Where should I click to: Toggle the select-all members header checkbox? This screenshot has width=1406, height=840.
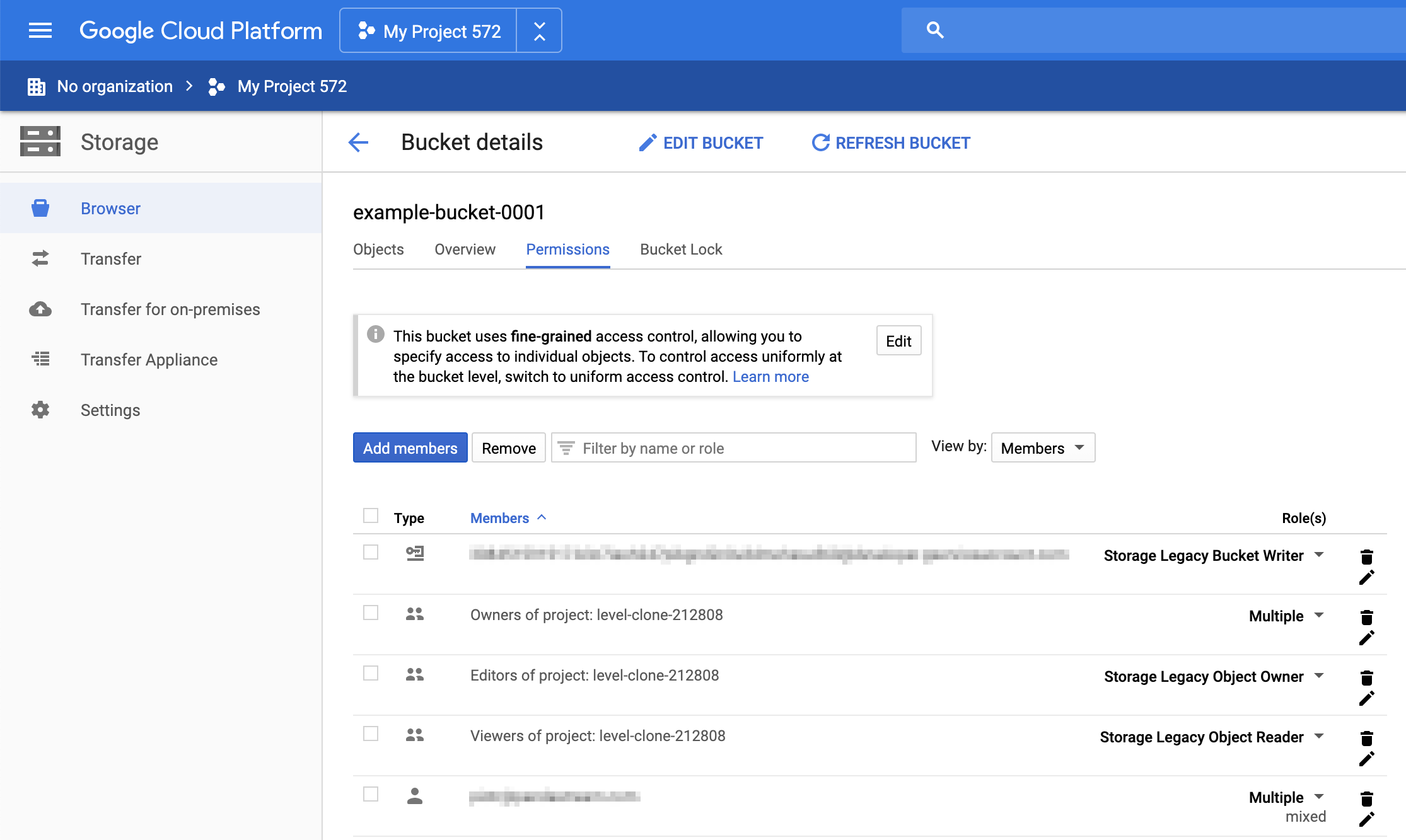click(371, 516)
